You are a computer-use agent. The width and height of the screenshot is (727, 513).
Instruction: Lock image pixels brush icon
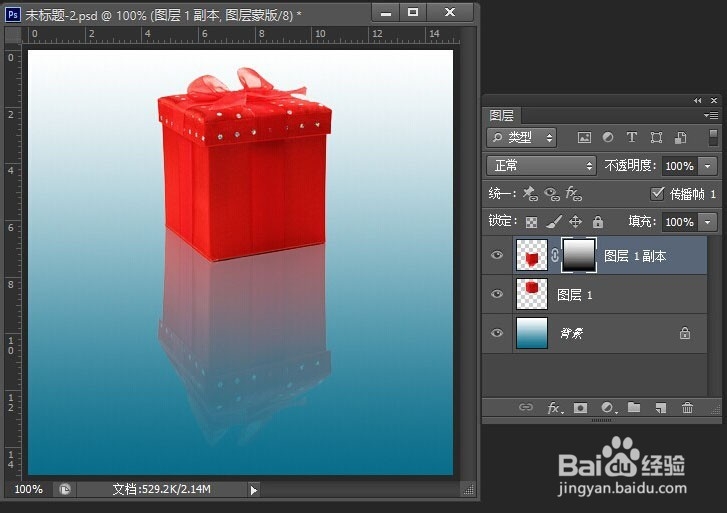(554, 222)
